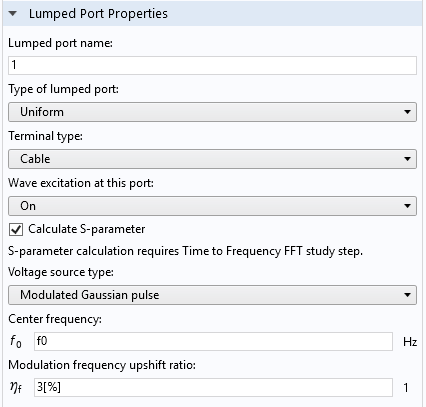This screenshot has height=407, width=426.
Task: Click the Calculate S-parameter label text
Action: (x=87, y=229)
